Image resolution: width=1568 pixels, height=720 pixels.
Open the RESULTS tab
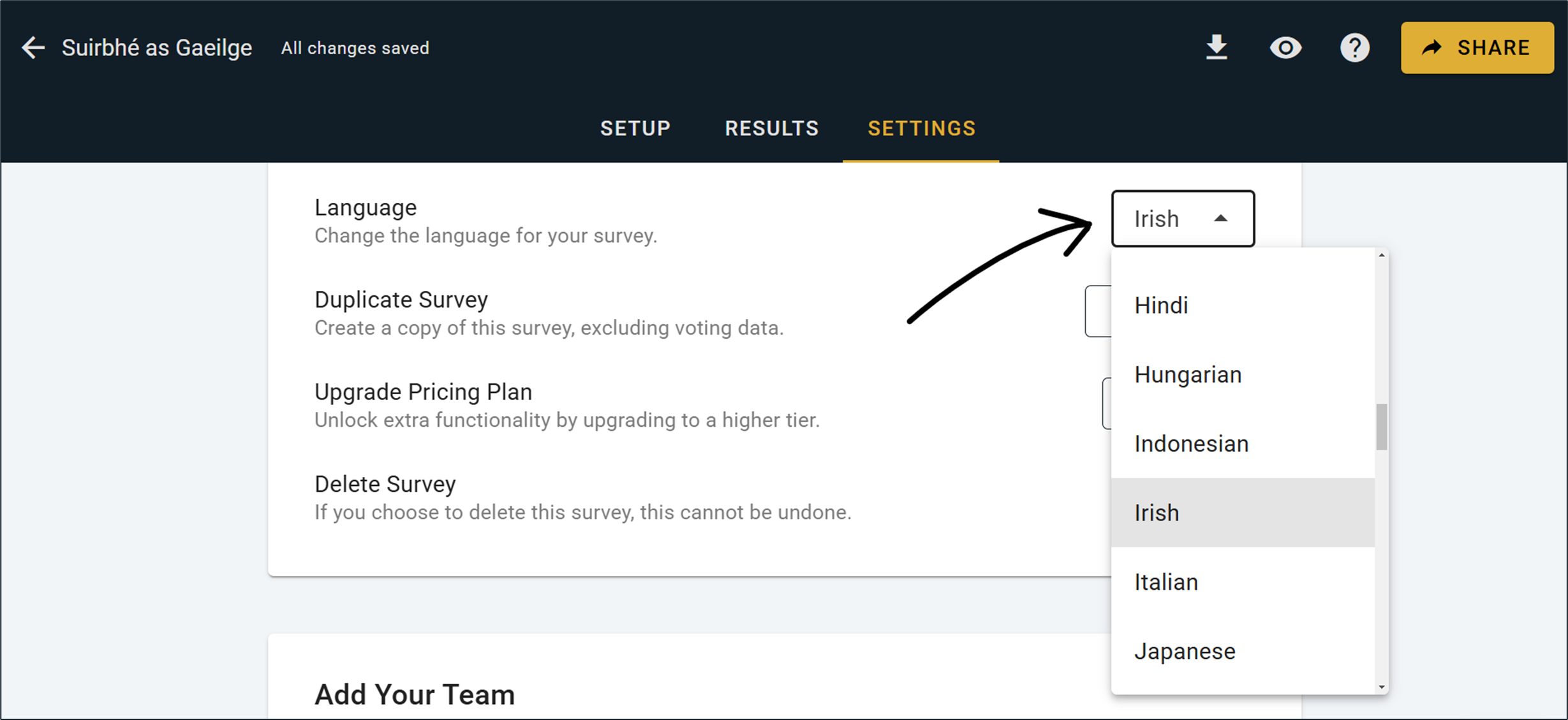[x=771, y=129]
